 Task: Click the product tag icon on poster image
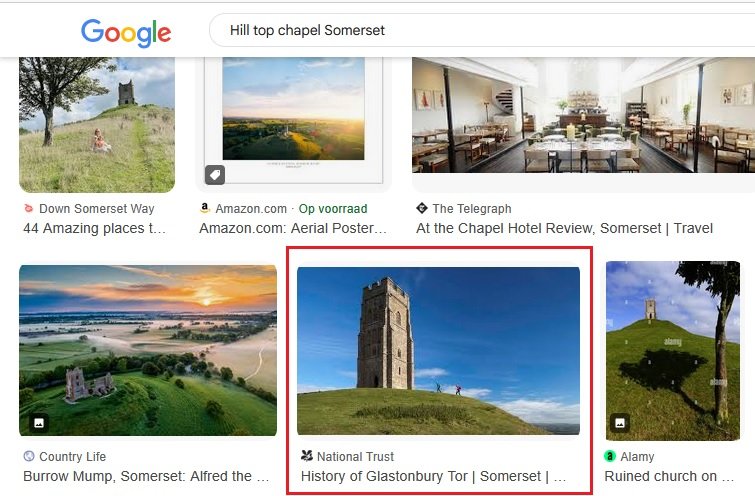click(x=215, y=175)
